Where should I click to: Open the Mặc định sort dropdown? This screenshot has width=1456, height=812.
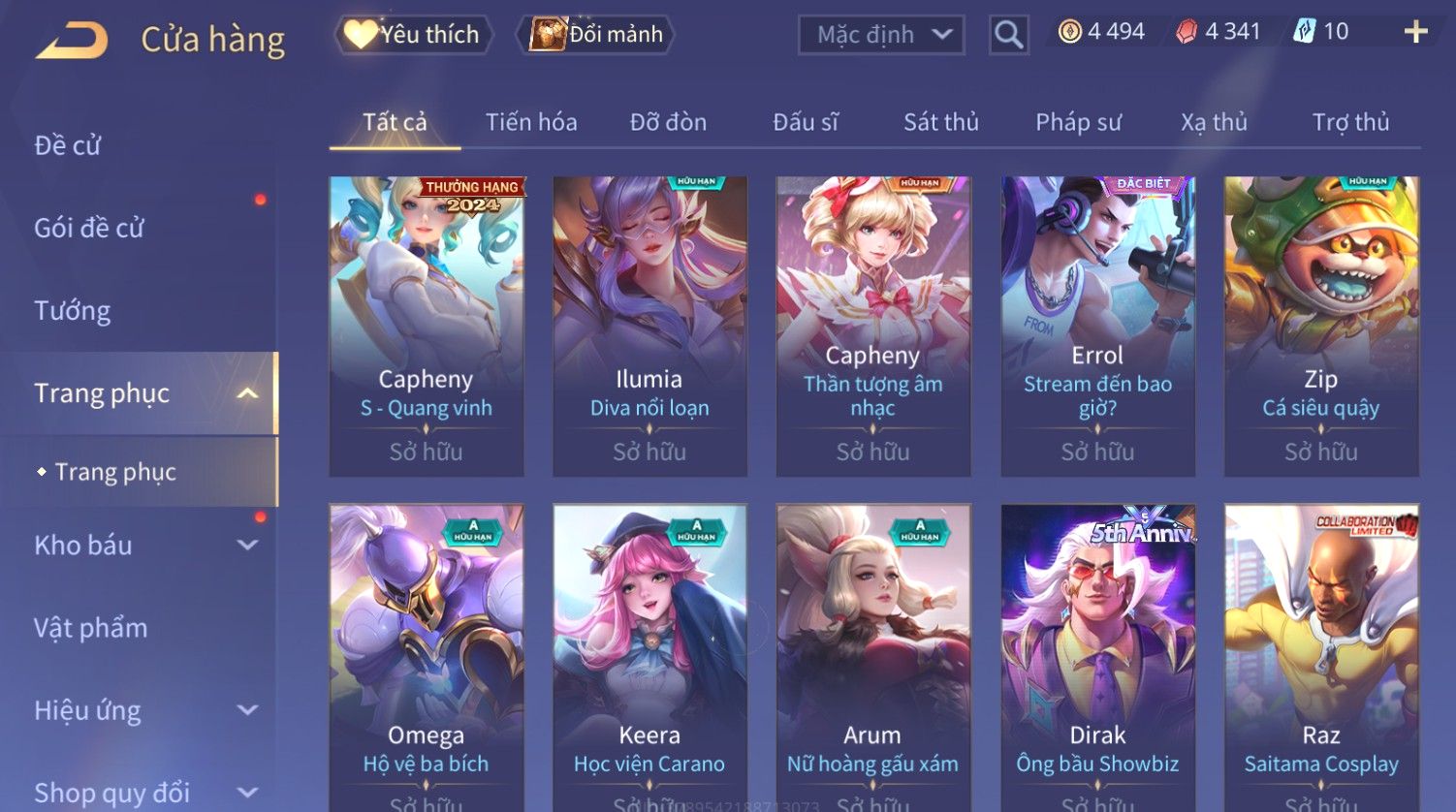click(881, 35)
